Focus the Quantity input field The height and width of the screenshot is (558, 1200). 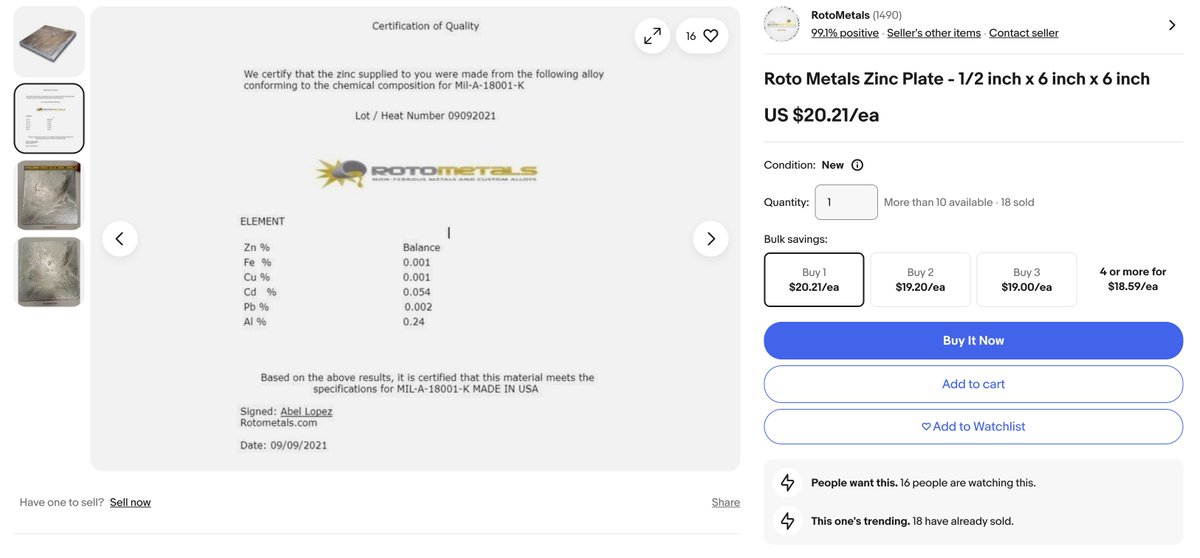pos(846,202)
